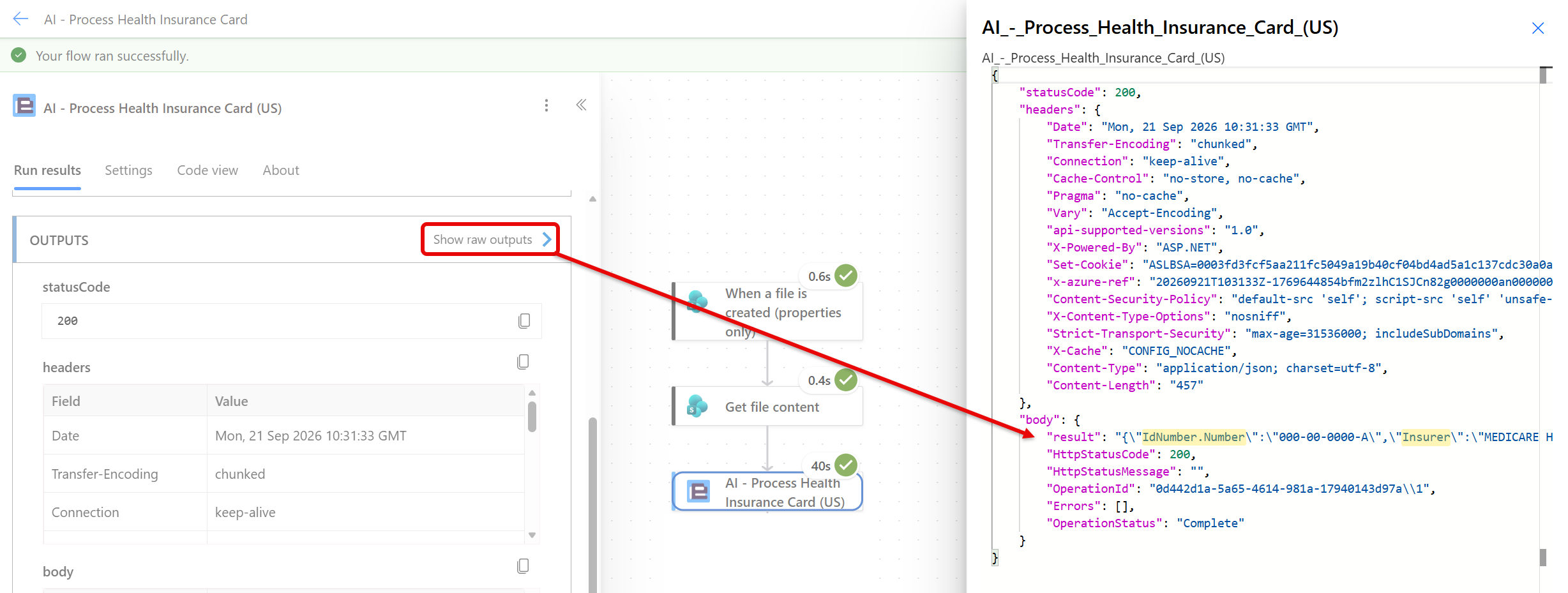Open the Settings tab
The width and height of the screenshot is (1568, 593).
pos(128,170)
